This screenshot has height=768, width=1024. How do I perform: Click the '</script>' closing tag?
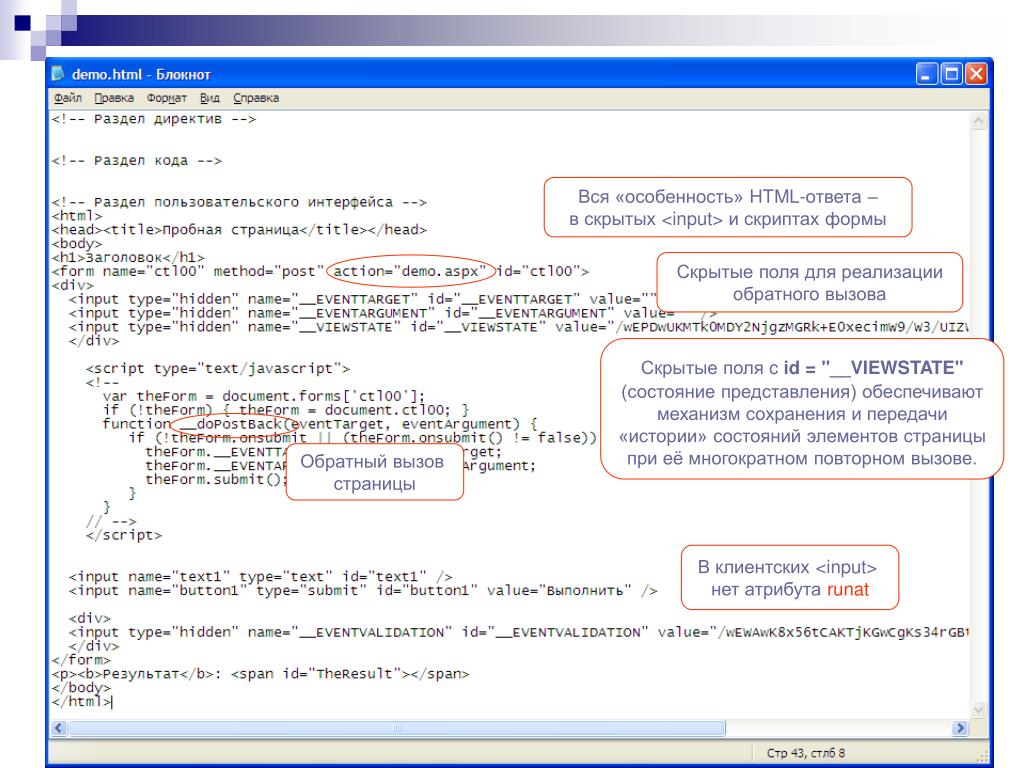123,536
